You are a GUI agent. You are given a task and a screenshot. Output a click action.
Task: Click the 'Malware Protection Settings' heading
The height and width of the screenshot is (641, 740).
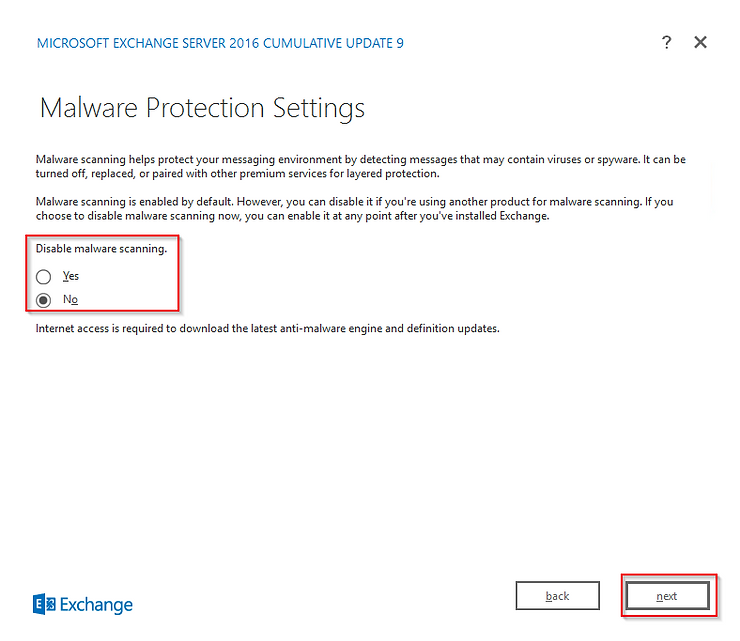coord(202,108)
